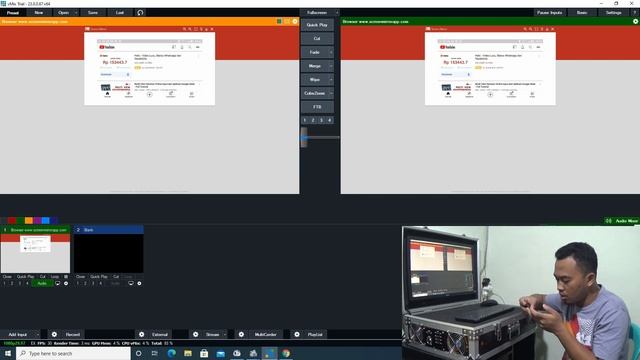Open File Explorer from the taskbar

[x=188, y=353]
